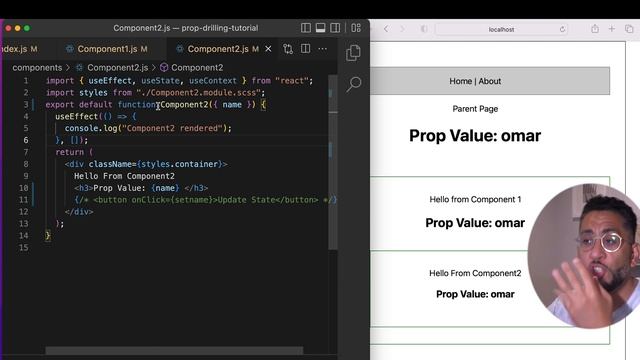Reload page with Safari refresh icon
The width and height of the screenshot is (640, 360).
pos(562,29)
